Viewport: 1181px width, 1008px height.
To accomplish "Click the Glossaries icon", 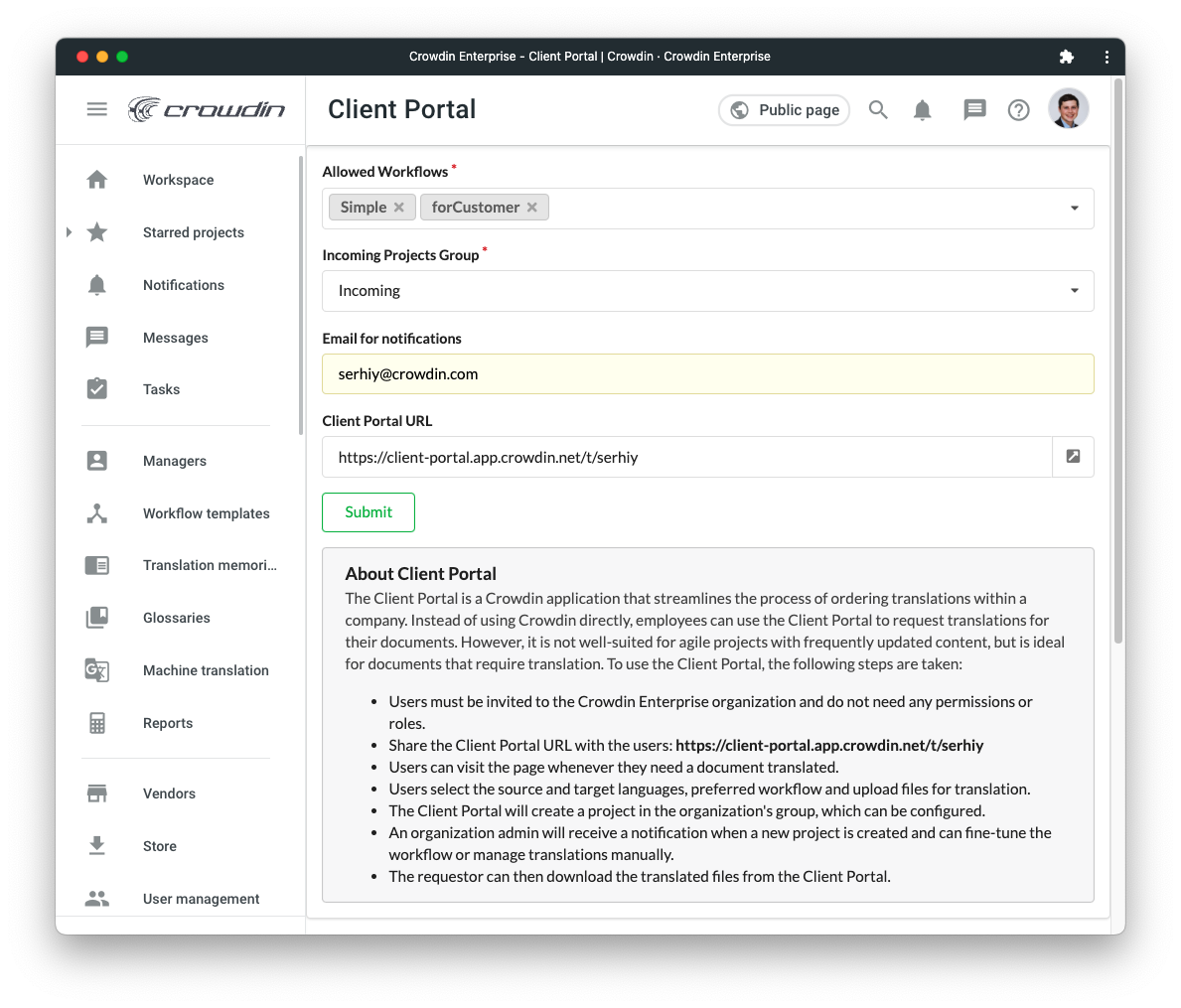I will coord(96,618).
